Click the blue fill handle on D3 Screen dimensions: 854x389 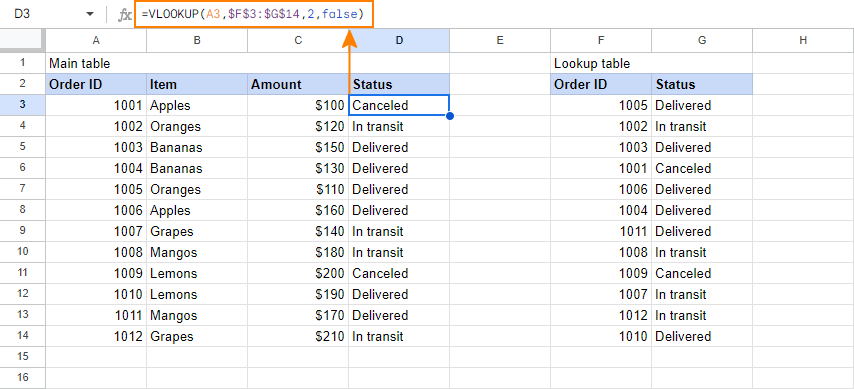click(x=450, y=116)
